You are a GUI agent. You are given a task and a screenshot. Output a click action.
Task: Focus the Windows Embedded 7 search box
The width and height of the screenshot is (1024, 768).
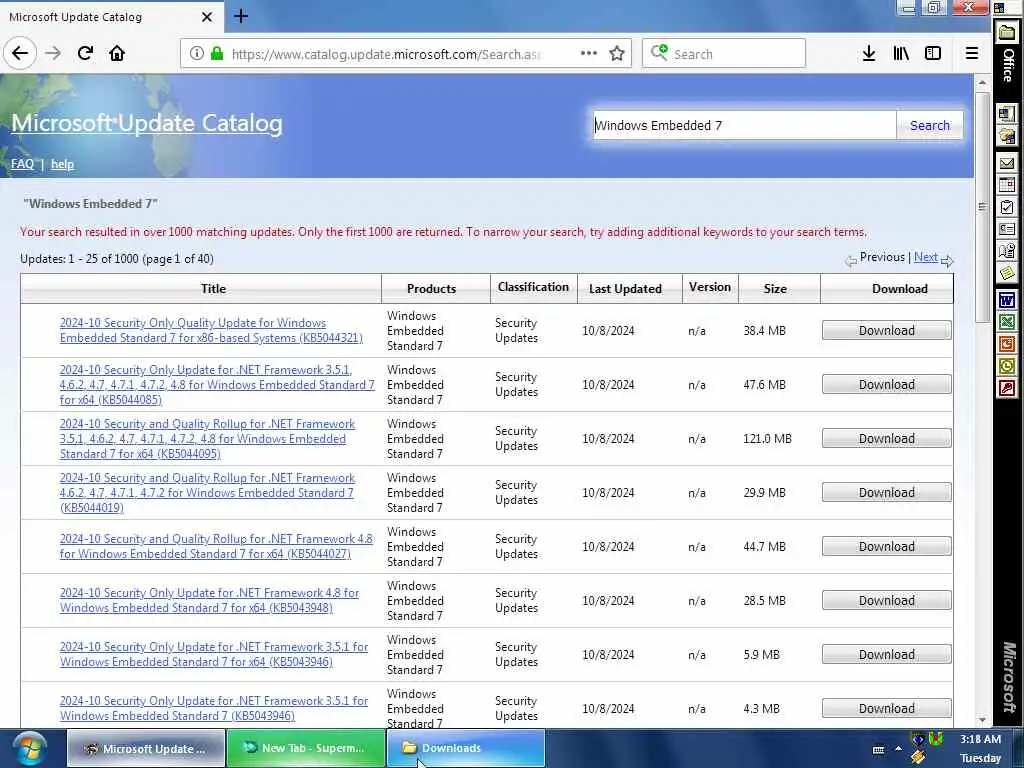coord(744,125)
